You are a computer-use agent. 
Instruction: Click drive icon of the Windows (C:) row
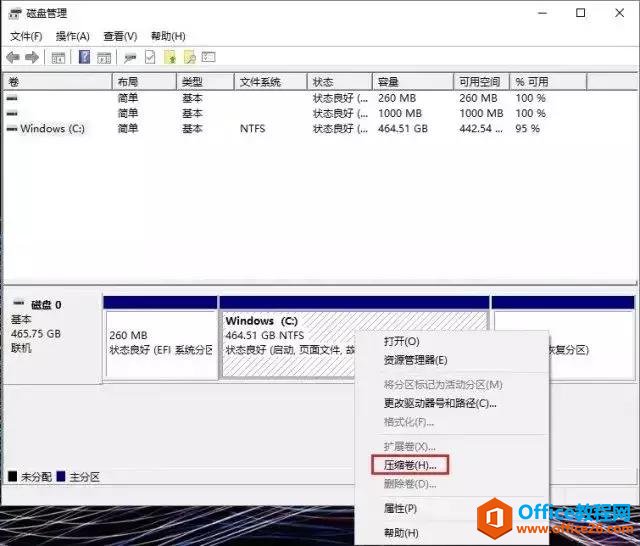(x=12, y=129)
